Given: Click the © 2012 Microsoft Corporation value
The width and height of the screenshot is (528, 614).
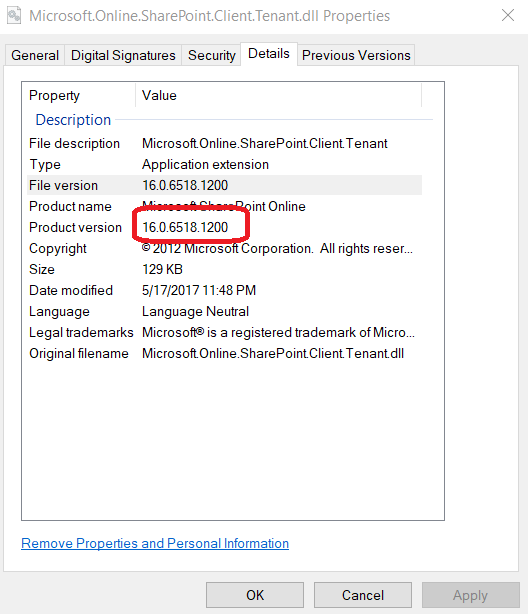Looking at the screenshot, I should click(277, 249).
